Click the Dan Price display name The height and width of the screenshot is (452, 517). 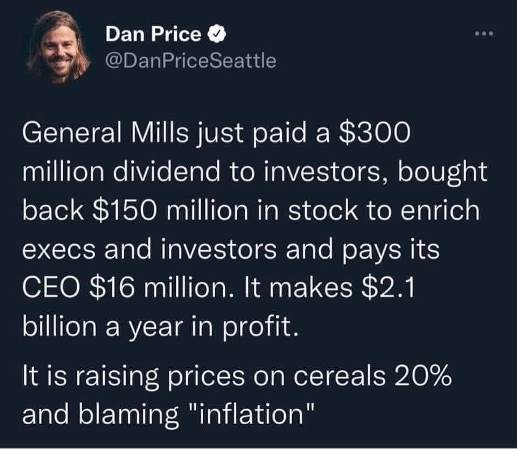(153, 34)
